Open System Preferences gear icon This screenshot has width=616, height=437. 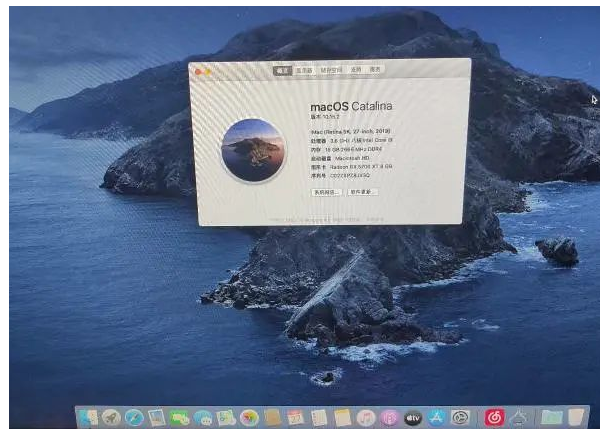(x=461, y=417)
